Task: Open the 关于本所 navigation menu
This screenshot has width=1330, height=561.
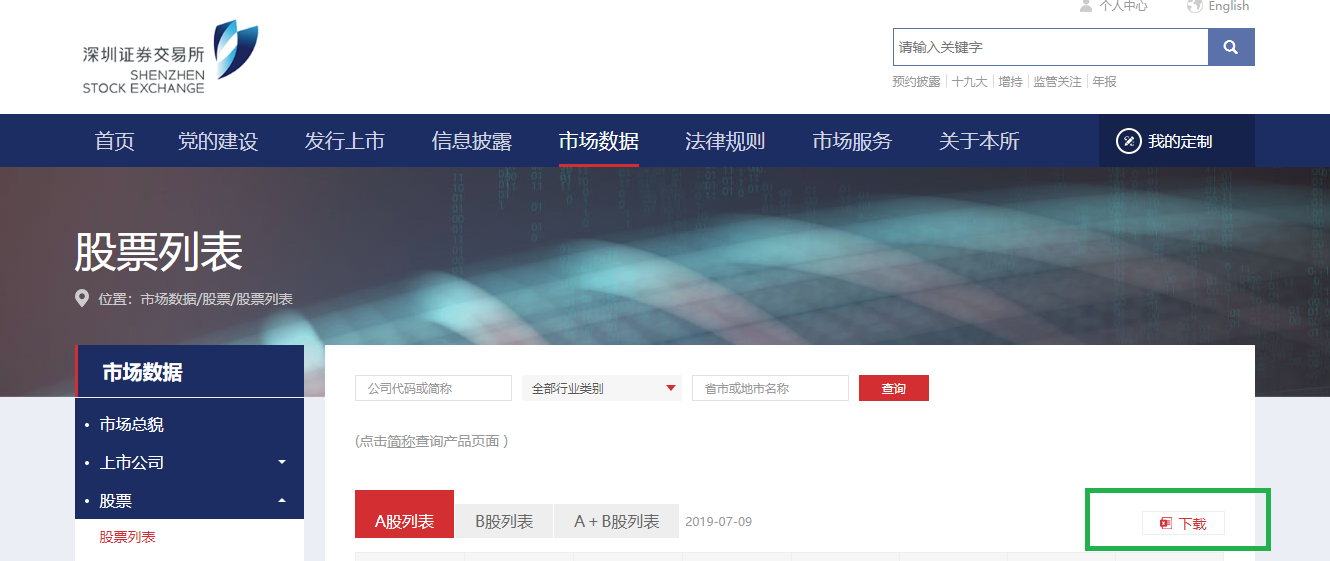Action: (979, 141)
